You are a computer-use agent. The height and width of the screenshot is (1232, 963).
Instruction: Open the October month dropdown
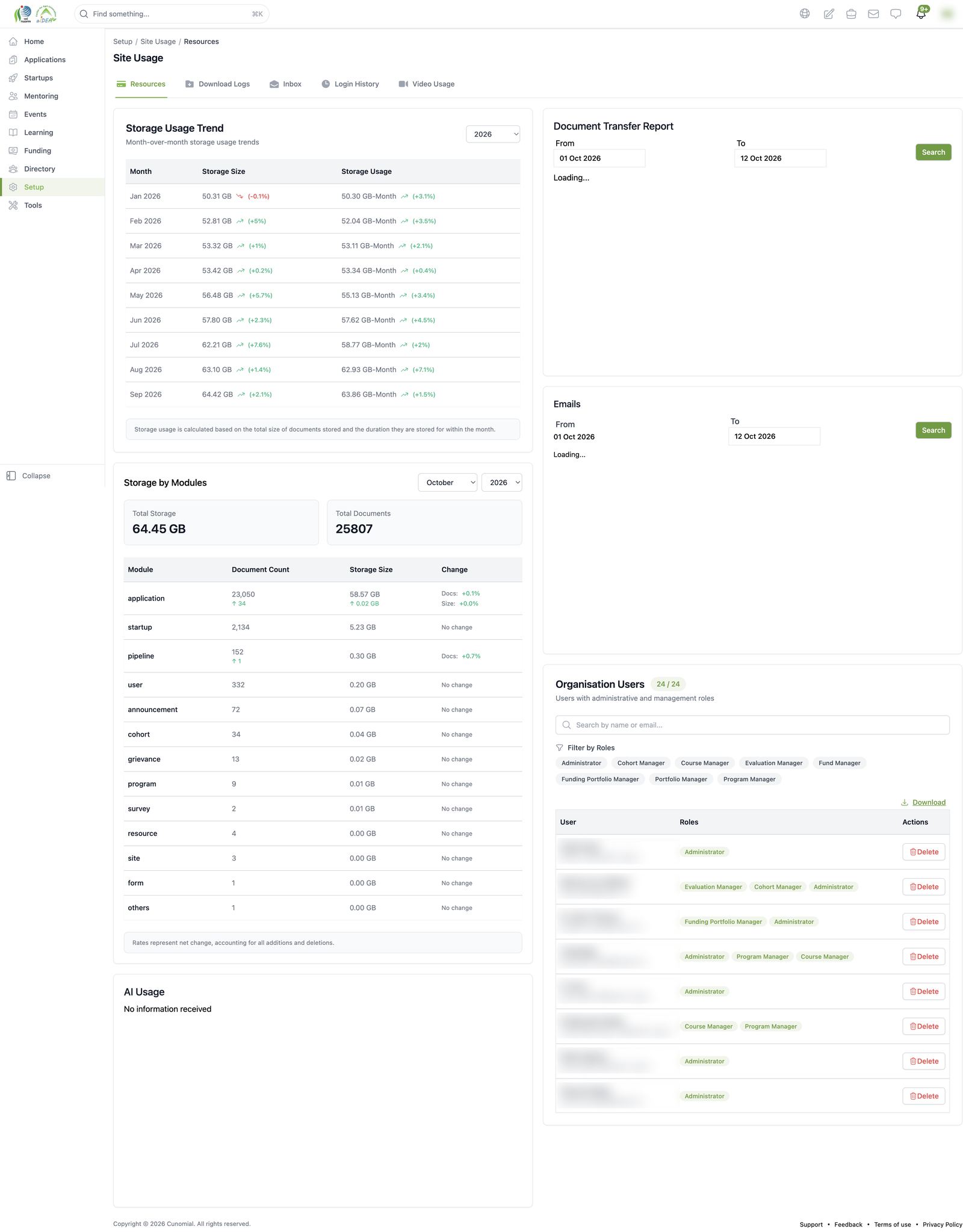[x=448, y=483]
